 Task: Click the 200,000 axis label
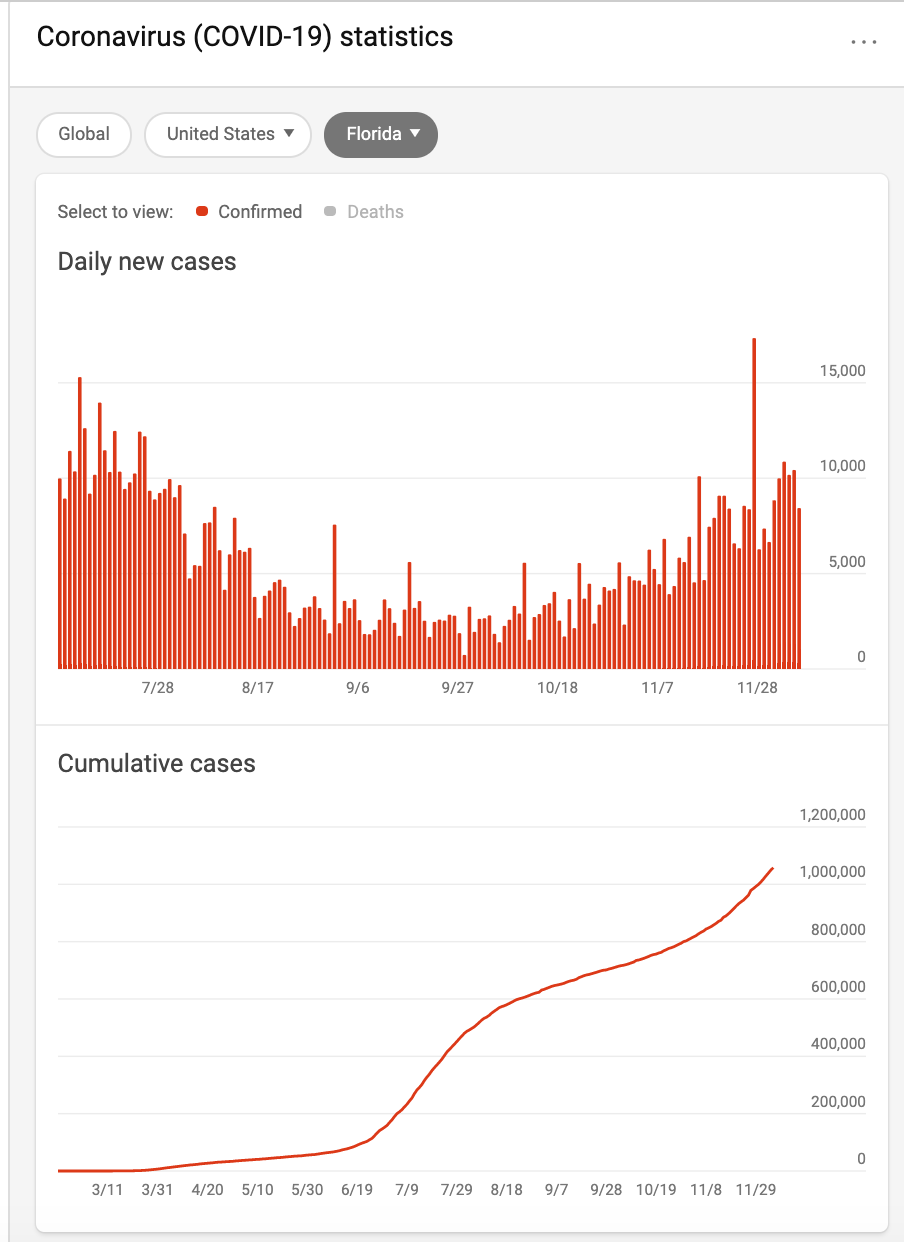point(839,1102)
